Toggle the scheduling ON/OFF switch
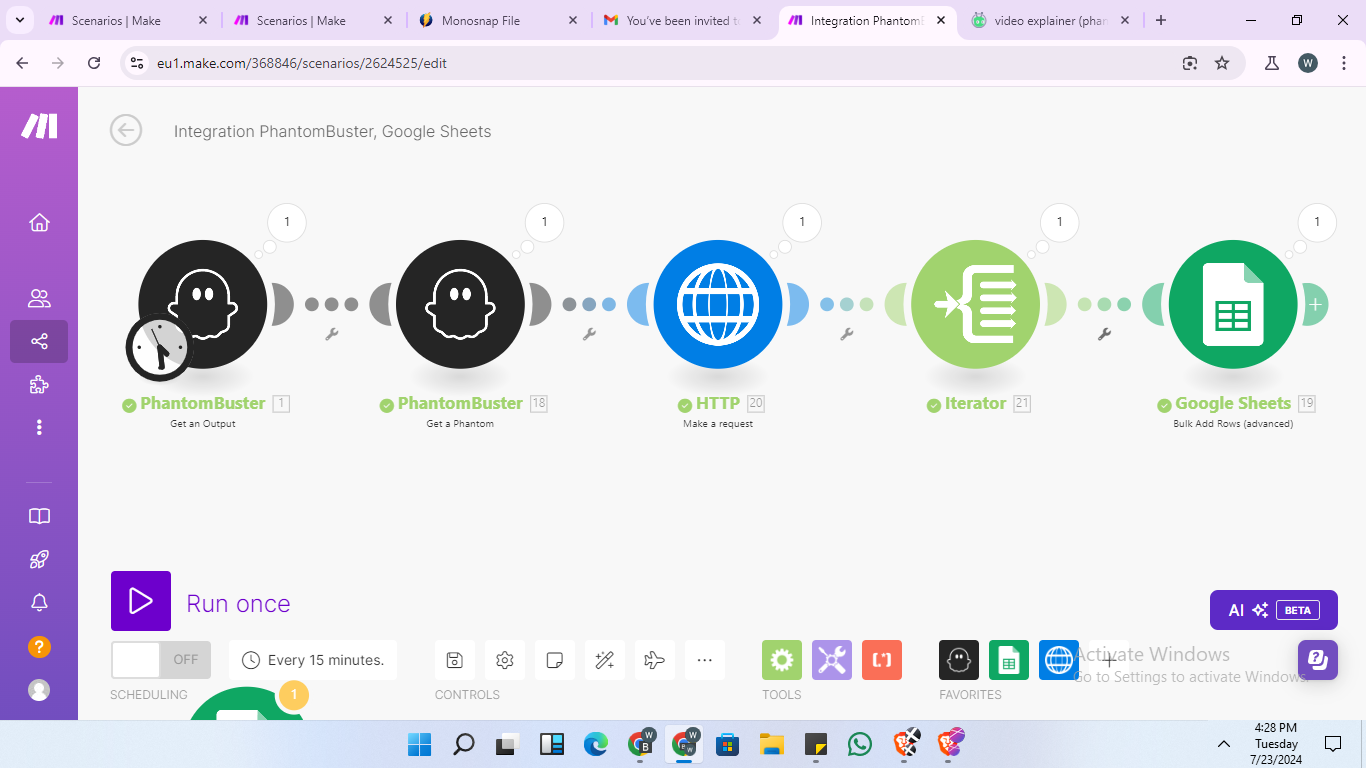Screen dimensions: 1366x768 tap(161, 660)
